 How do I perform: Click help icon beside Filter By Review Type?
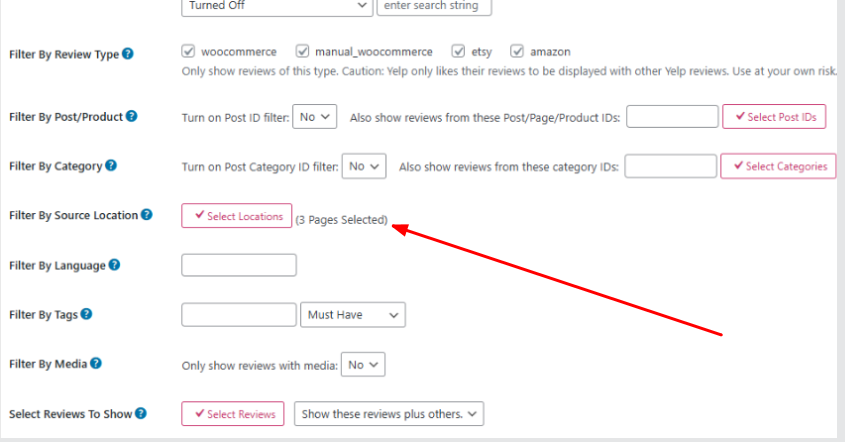click(x=128, y=54)
